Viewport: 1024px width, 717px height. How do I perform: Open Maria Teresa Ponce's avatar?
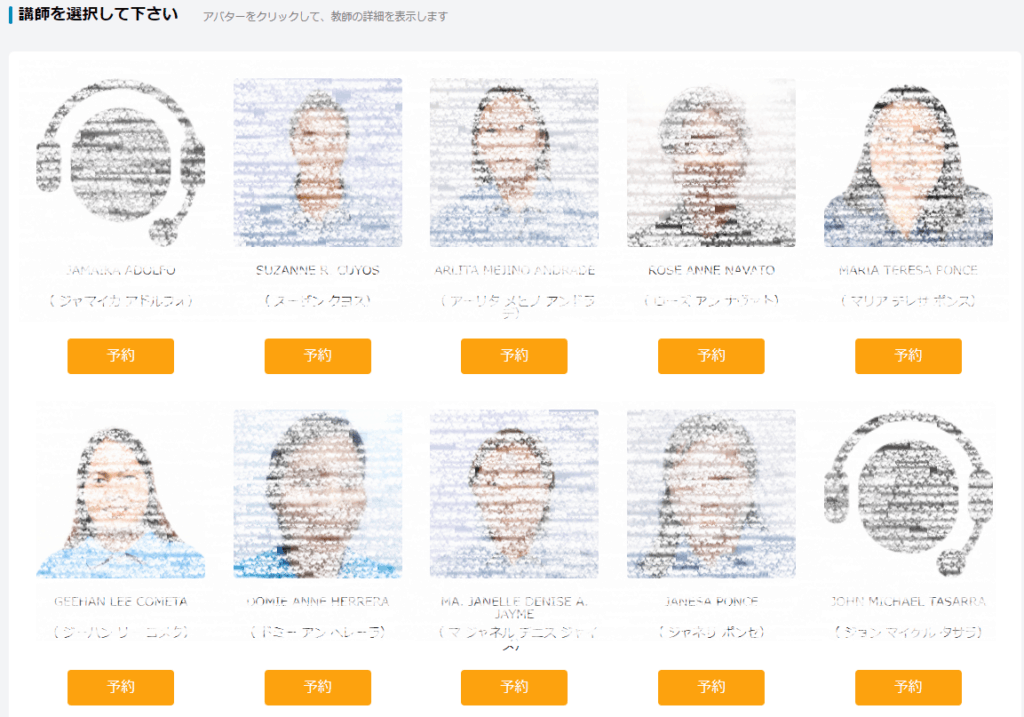click(908, 163)
